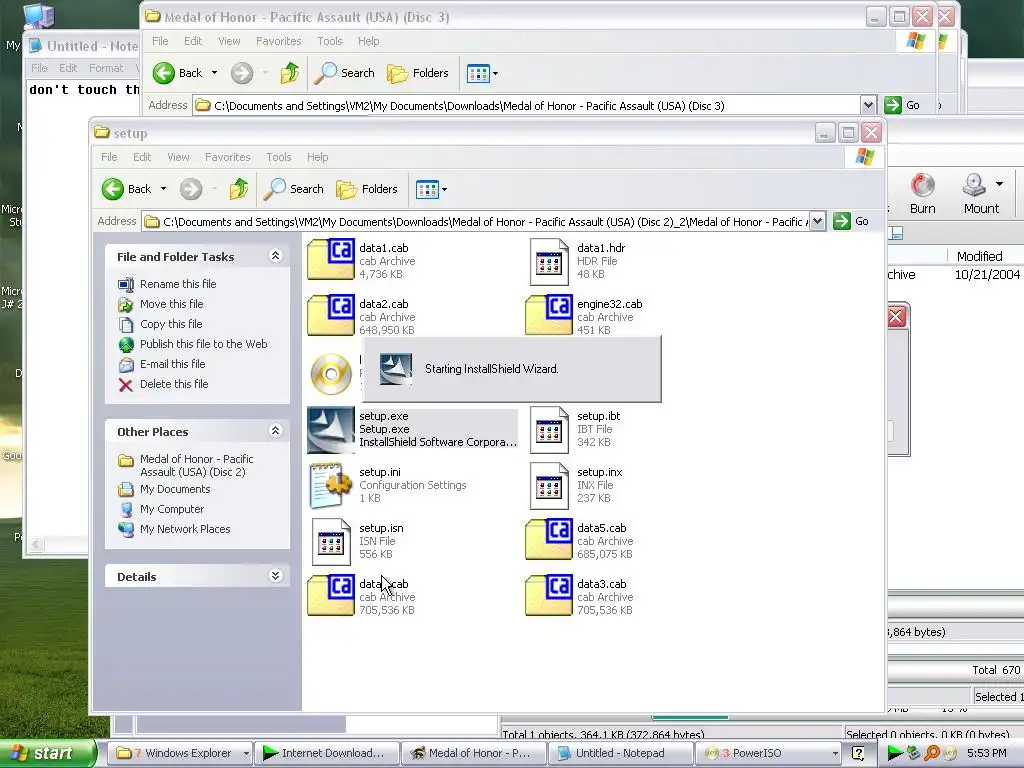Expand address bar dropdown in setup window
Image resolution: width=1024 pixels, height=768 pixels.
tap(818, 221)
